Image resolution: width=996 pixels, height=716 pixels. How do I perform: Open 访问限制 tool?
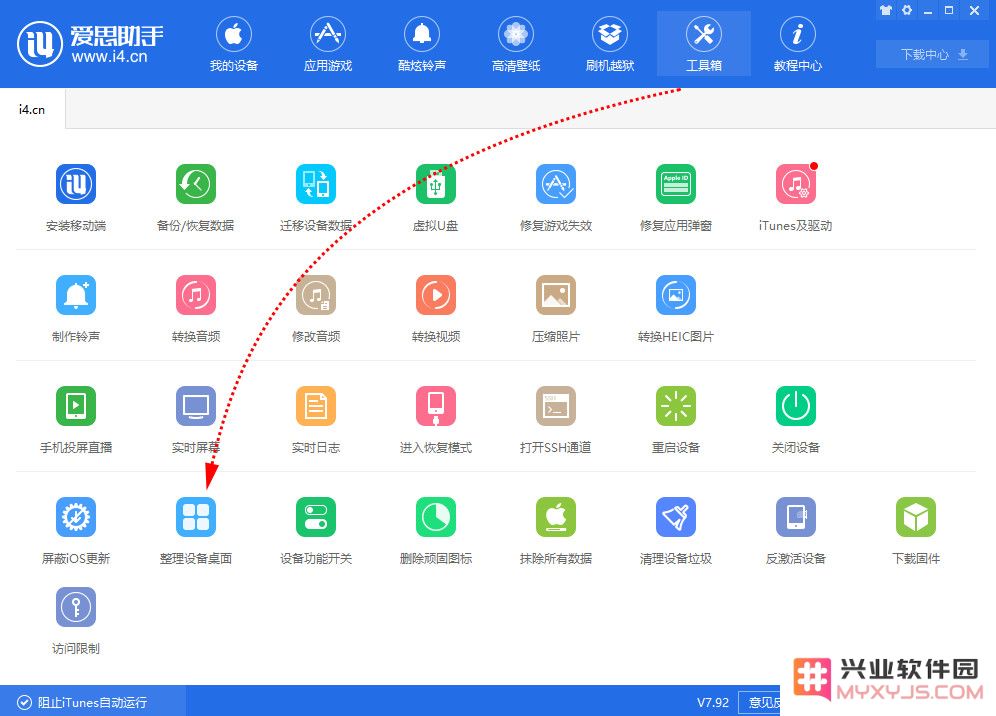[x=76, y=607]
